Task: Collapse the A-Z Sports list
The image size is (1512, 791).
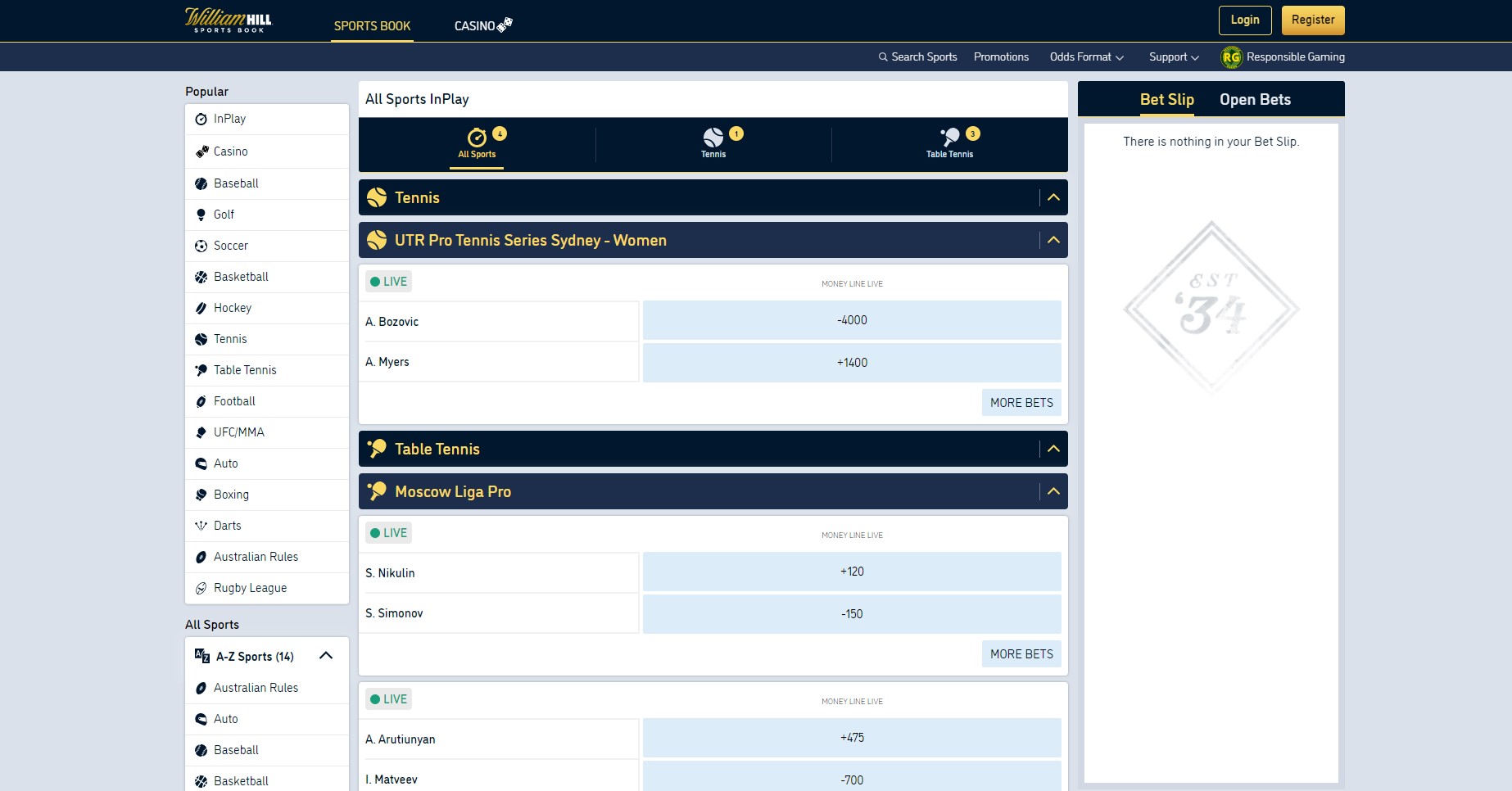Action: coord(326,655)
